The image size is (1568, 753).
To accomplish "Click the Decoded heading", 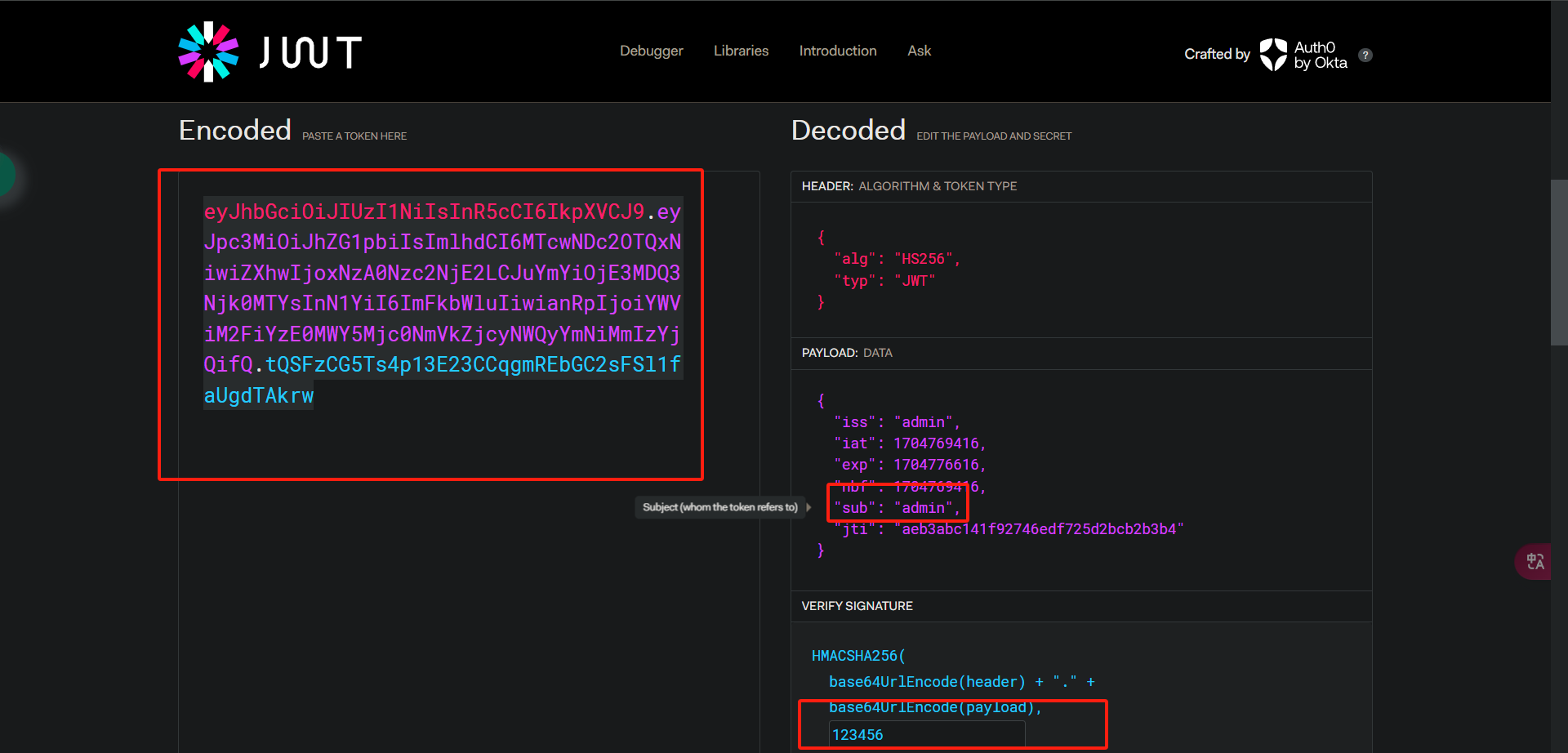I will (849, 130).
